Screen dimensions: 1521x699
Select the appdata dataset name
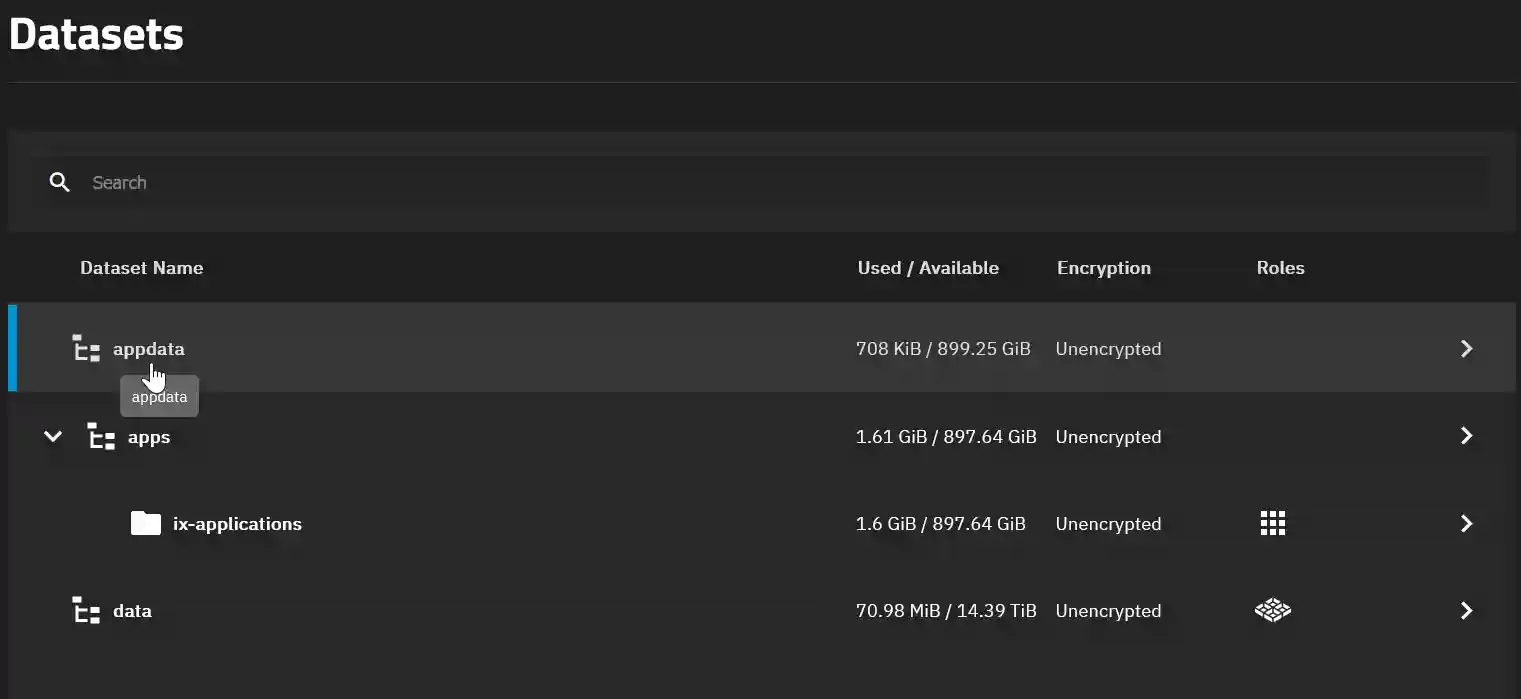click(148, 348)
